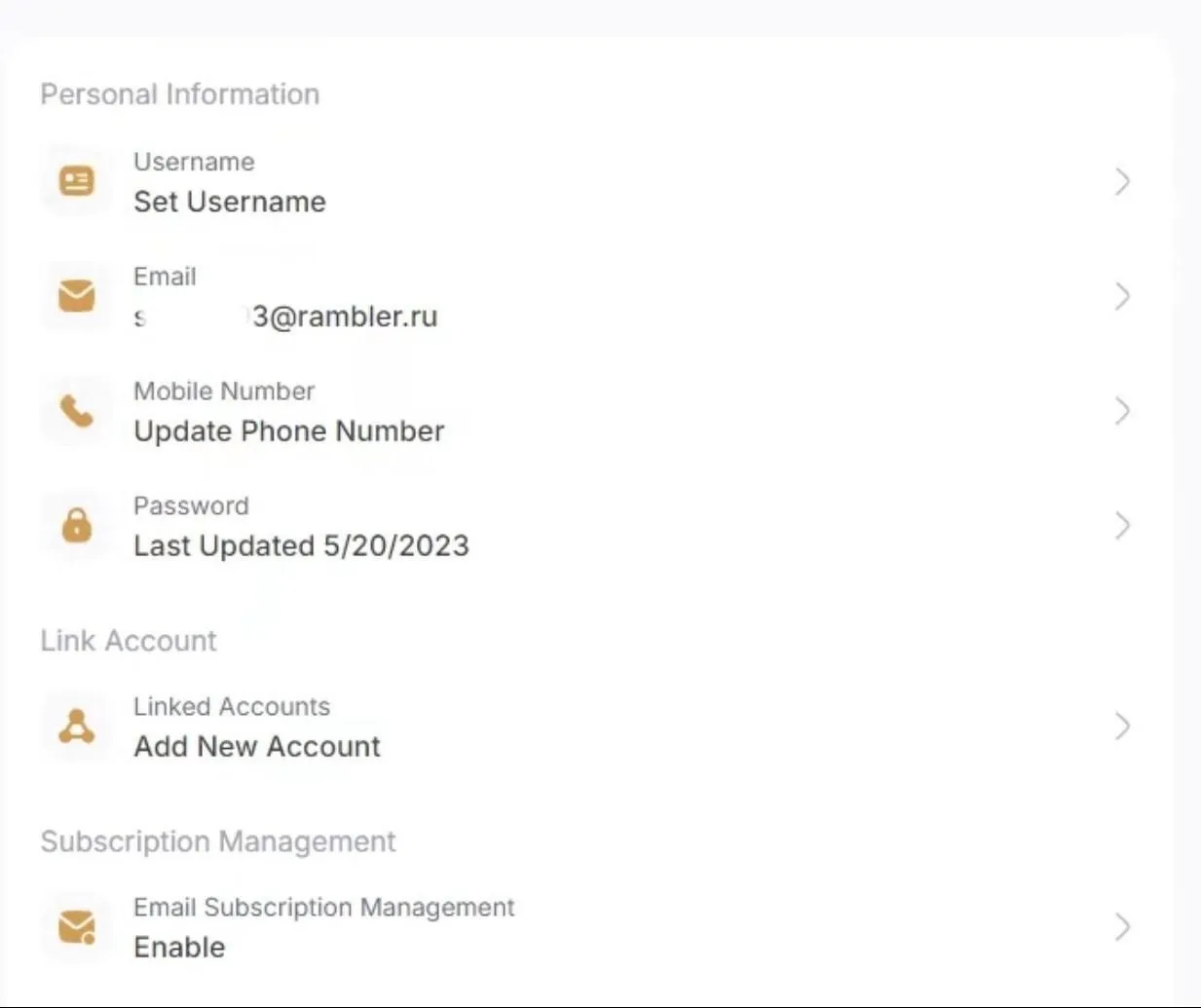Click the Linked Accounts network icon

tap(76, 727)
